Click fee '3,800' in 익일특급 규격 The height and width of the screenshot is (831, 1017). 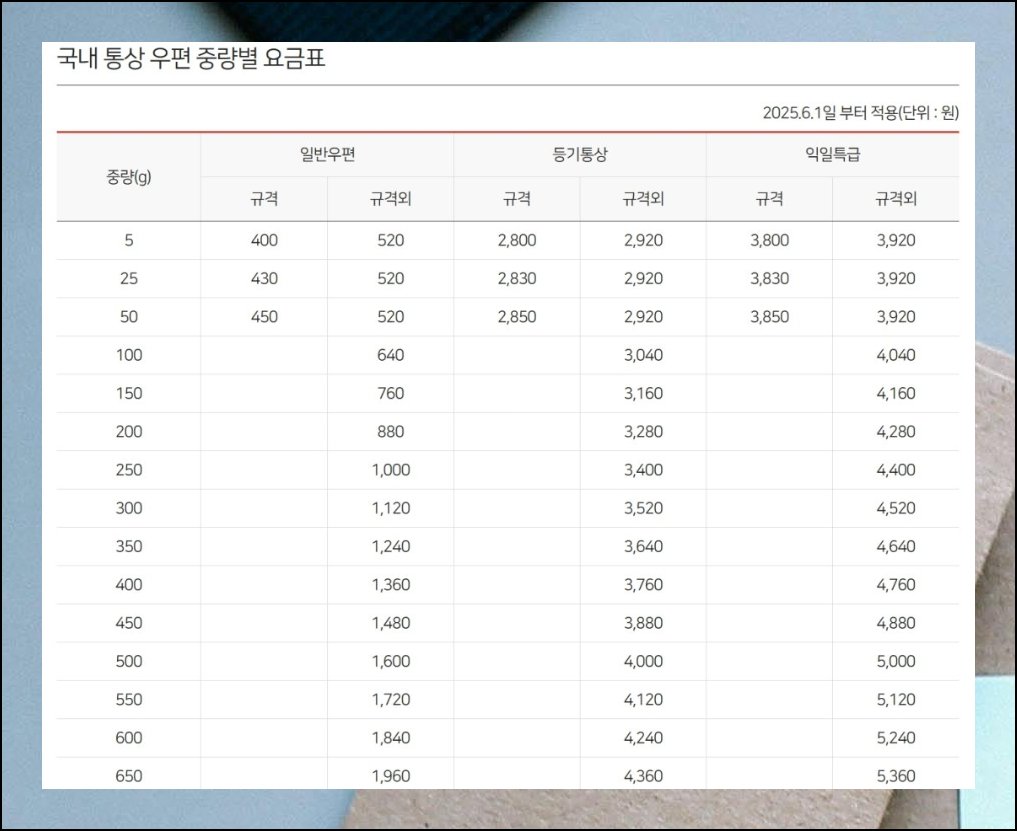tap(770, 240)
